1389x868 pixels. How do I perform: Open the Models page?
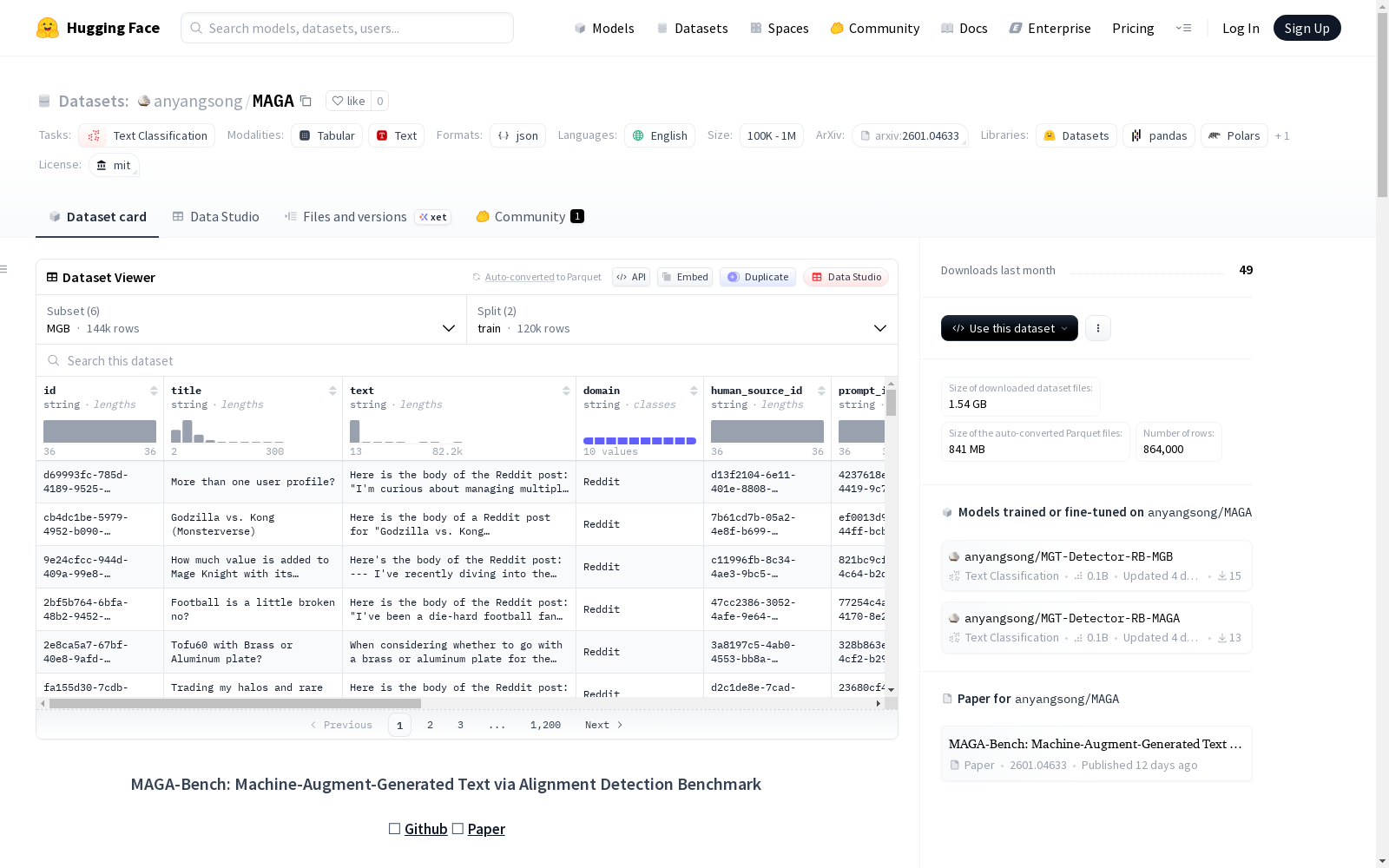(604, 28)
